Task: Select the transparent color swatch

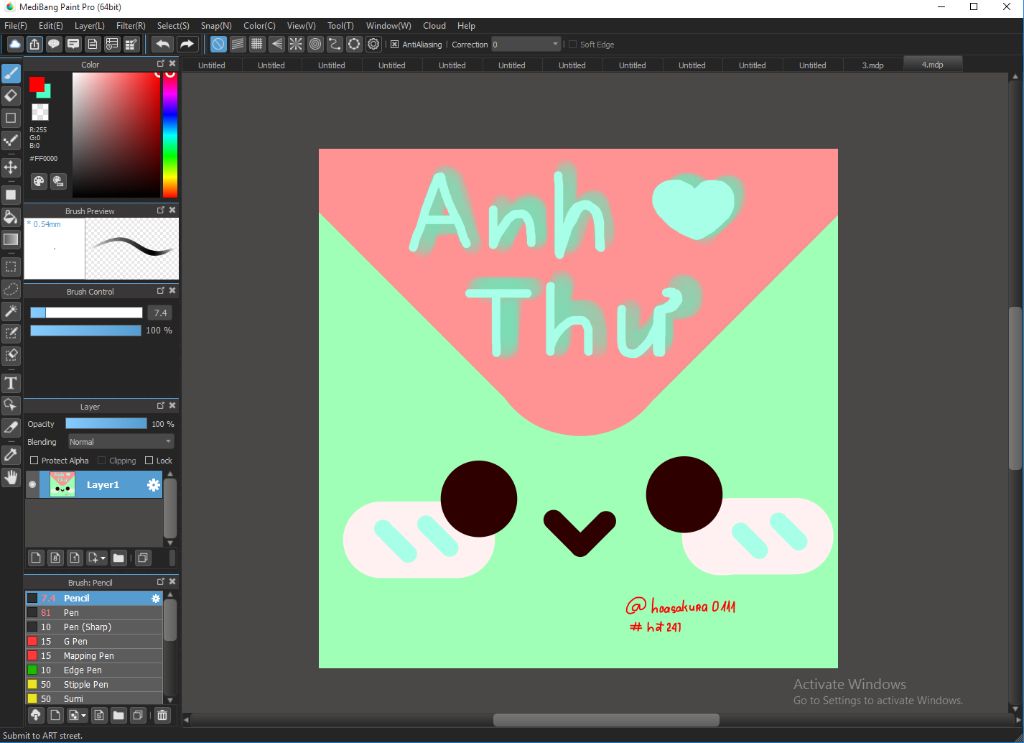Action: [40, 112]
